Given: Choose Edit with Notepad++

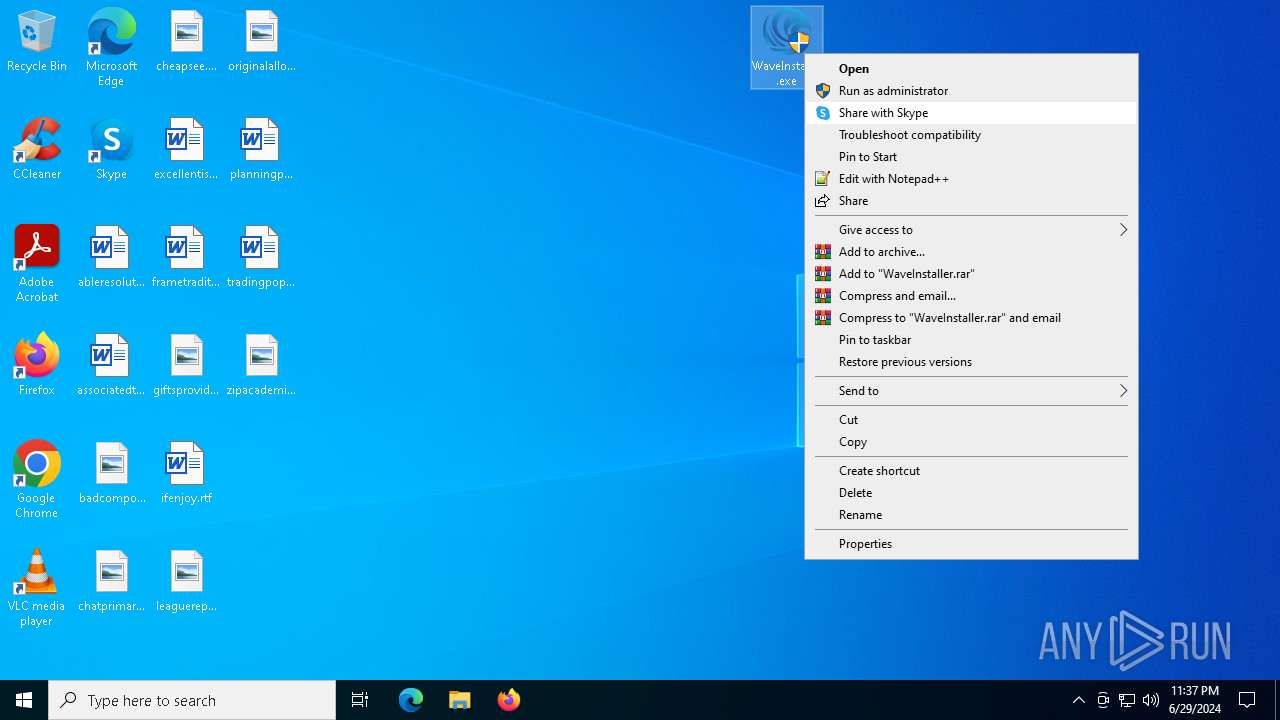Looking at the screenshot, I should [971, 179].
